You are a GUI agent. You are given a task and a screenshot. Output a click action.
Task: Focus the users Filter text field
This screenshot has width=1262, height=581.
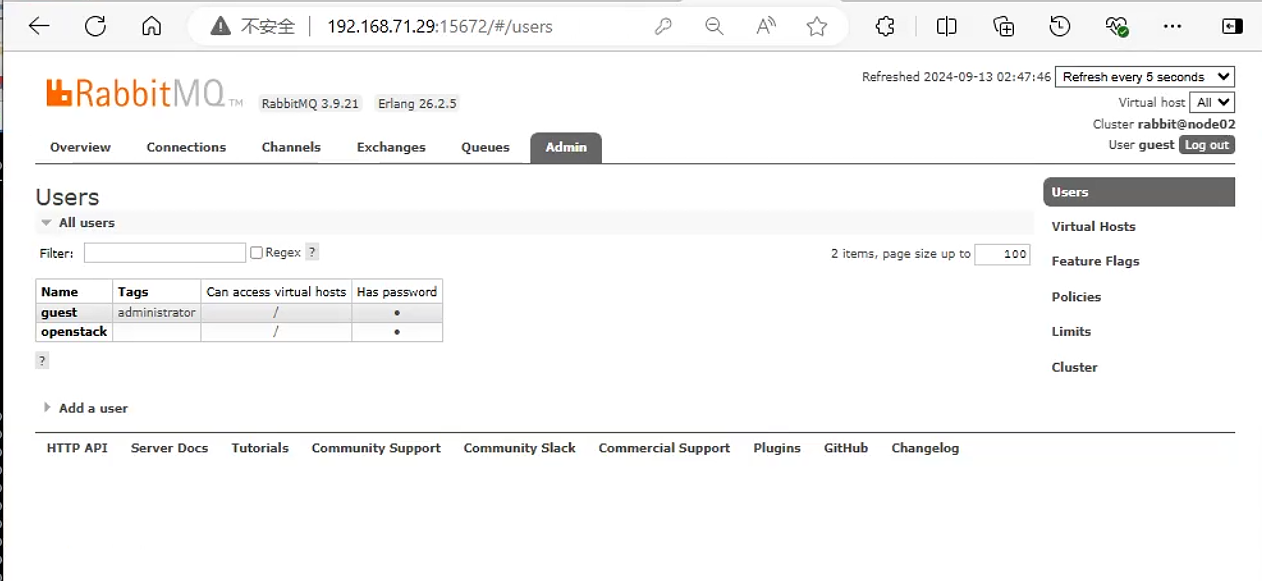pyautogui.click(x=165, y=253)
